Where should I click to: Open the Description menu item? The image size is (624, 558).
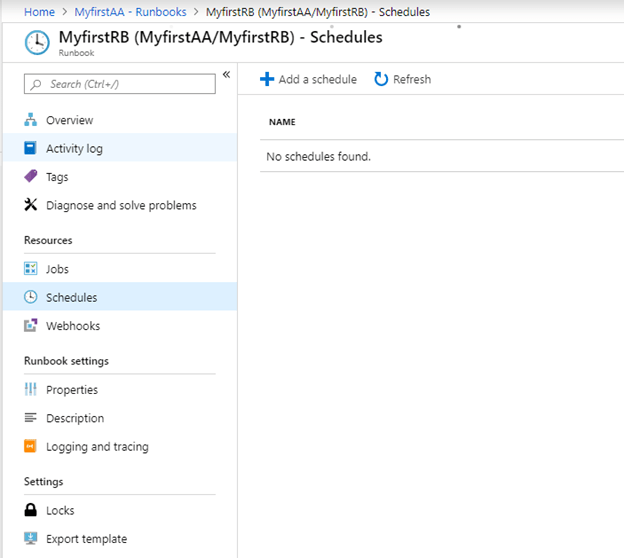pyautogui.click(x=74, y=418)
